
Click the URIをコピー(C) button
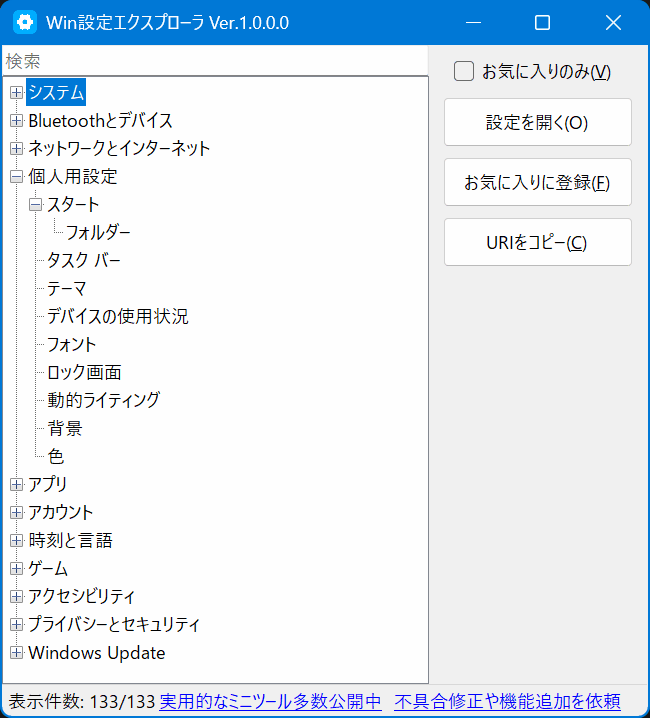point(538,242)
